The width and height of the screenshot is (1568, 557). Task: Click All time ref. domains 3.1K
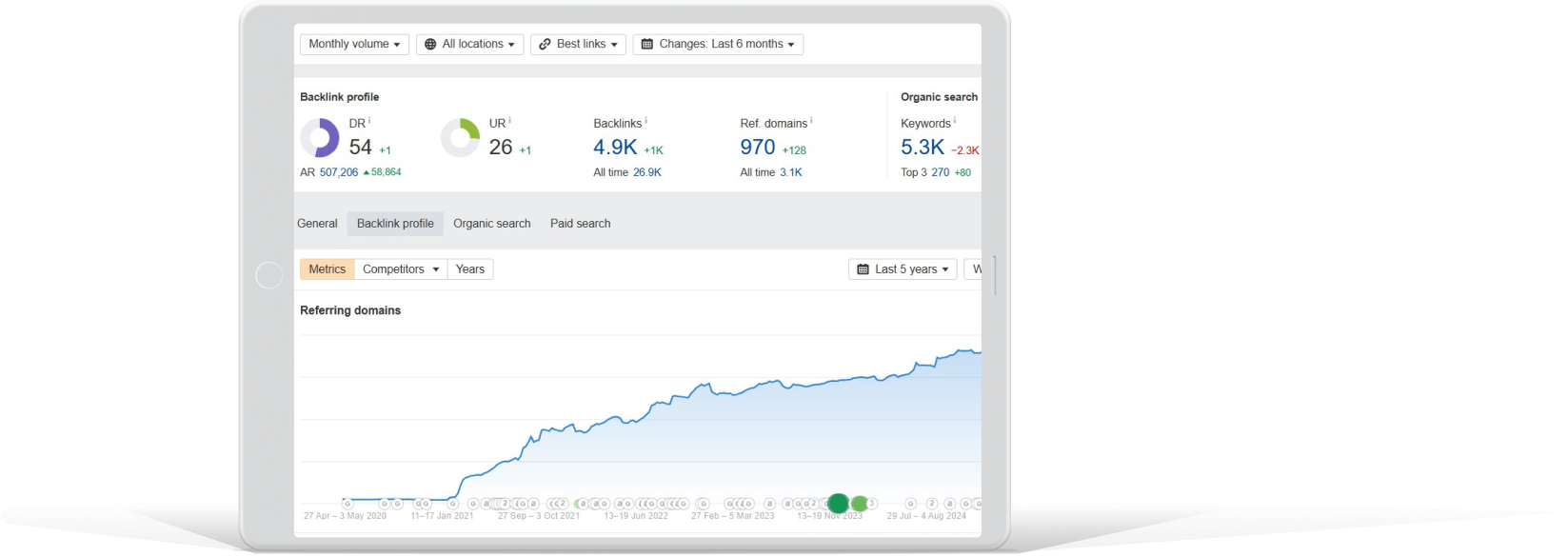[791, 172]
